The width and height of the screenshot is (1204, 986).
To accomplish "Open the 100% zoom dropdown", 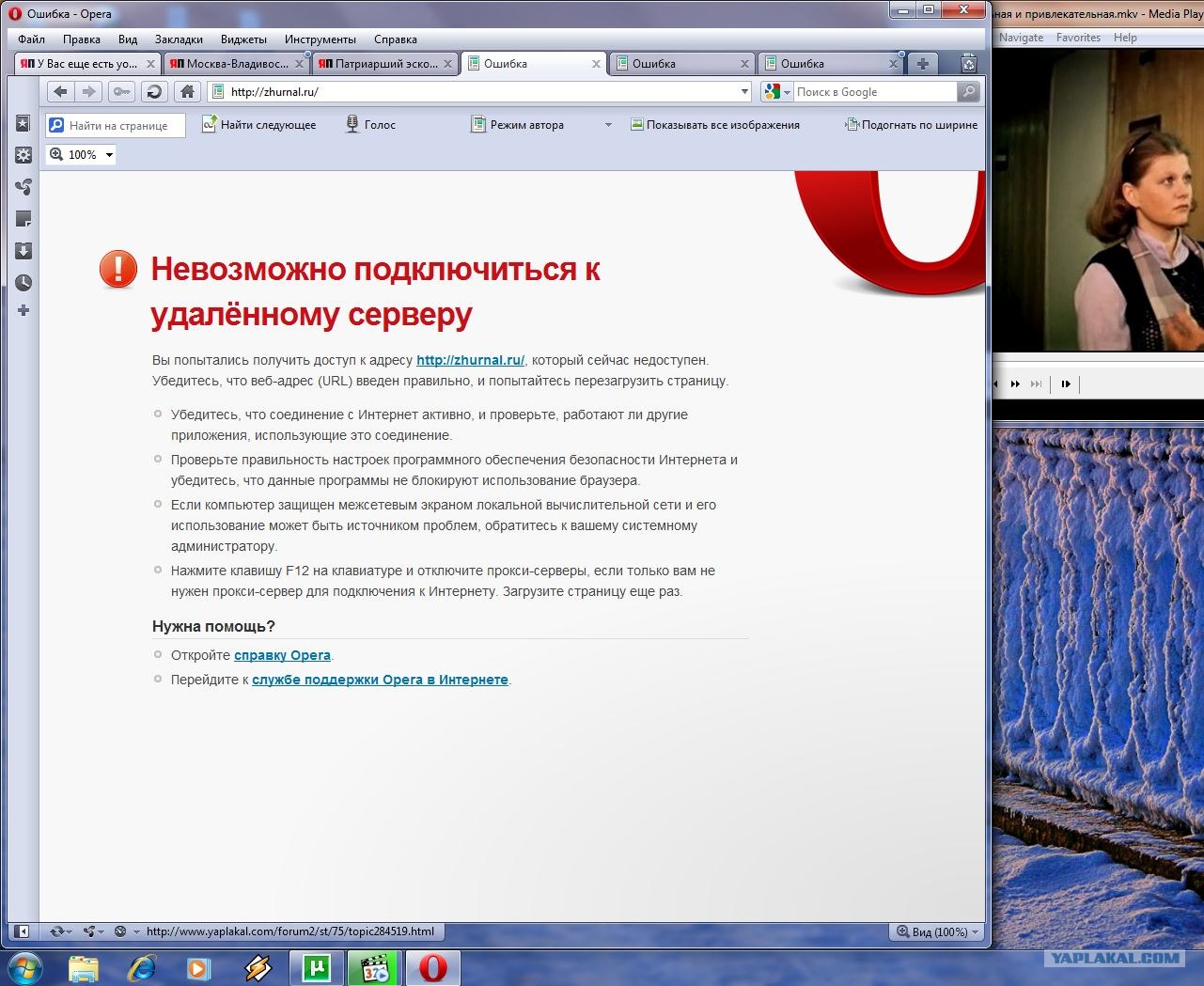I will pos(109,155).
